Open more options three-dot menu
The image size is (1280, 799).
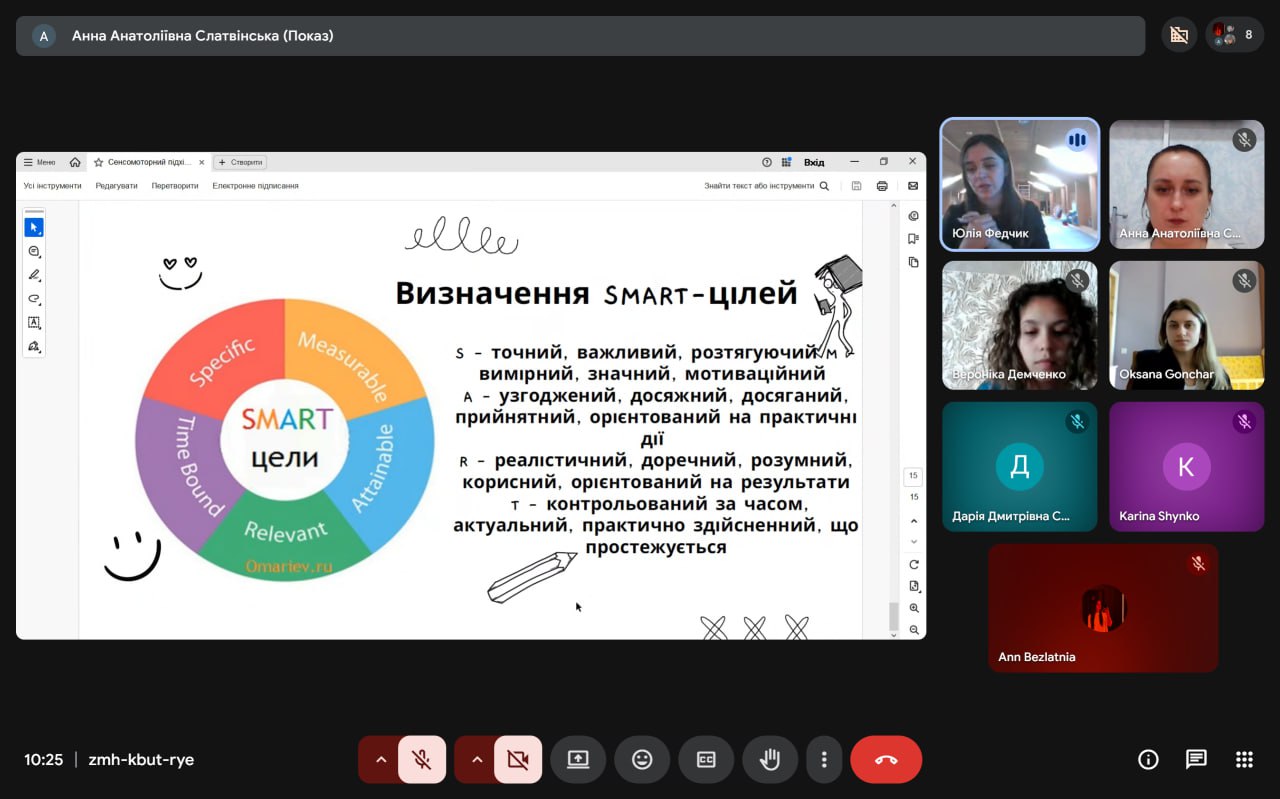pos(824,760)
